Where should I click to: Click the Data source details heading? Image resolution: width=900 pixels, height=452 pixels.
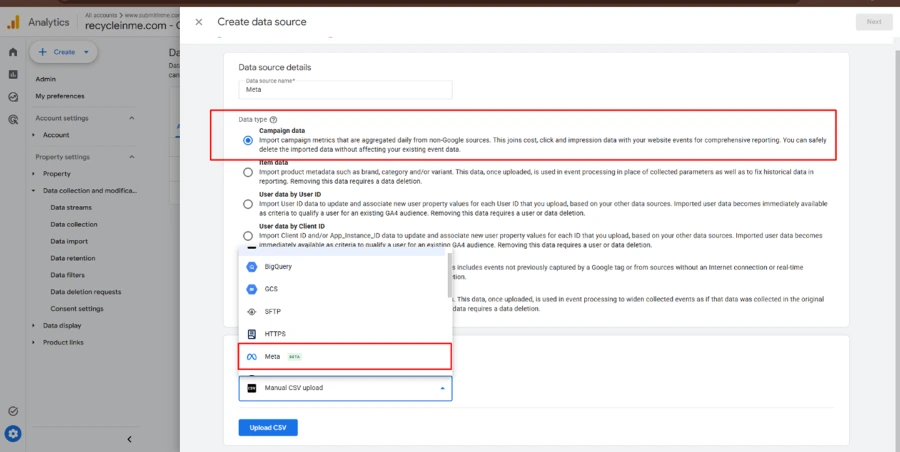[x=275, y=67]
